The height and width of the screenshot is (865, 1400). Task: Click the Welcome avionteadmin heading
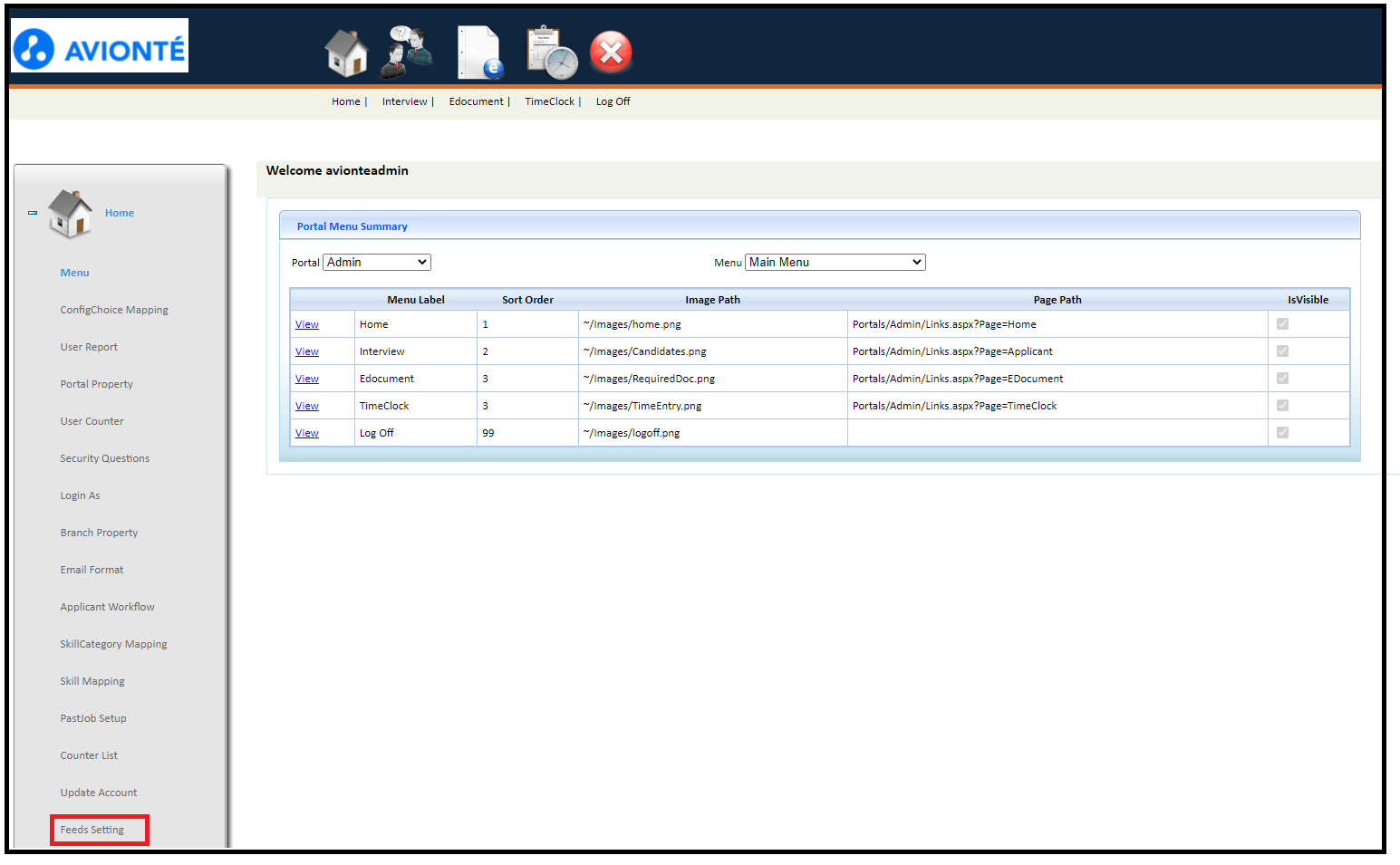coord(337,170)
